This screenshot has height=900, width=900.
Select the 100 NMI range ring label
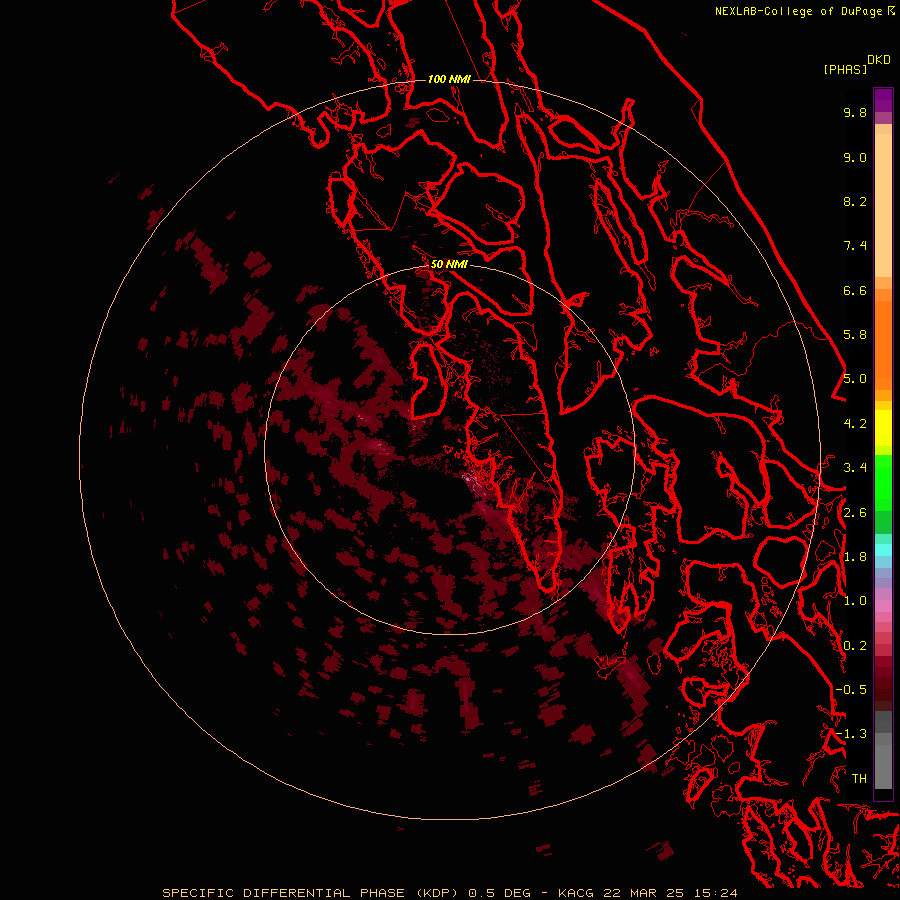(x=449, y=79)
